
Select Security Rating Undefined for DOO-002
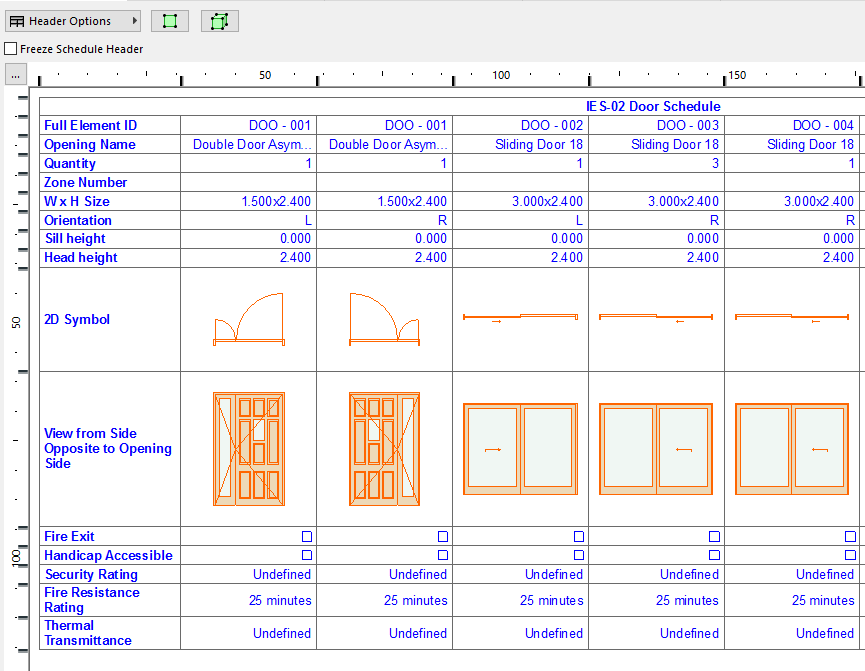[520, 574]
